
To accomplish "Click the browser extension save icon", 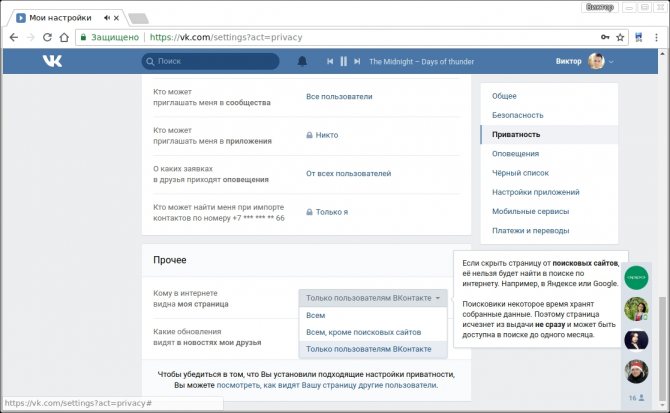I will point(639,38).
